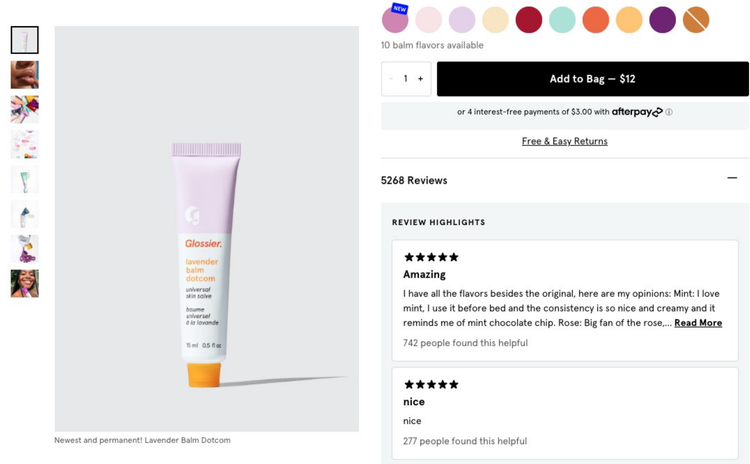Choose the orange-red balm swatch

[595, 20]
